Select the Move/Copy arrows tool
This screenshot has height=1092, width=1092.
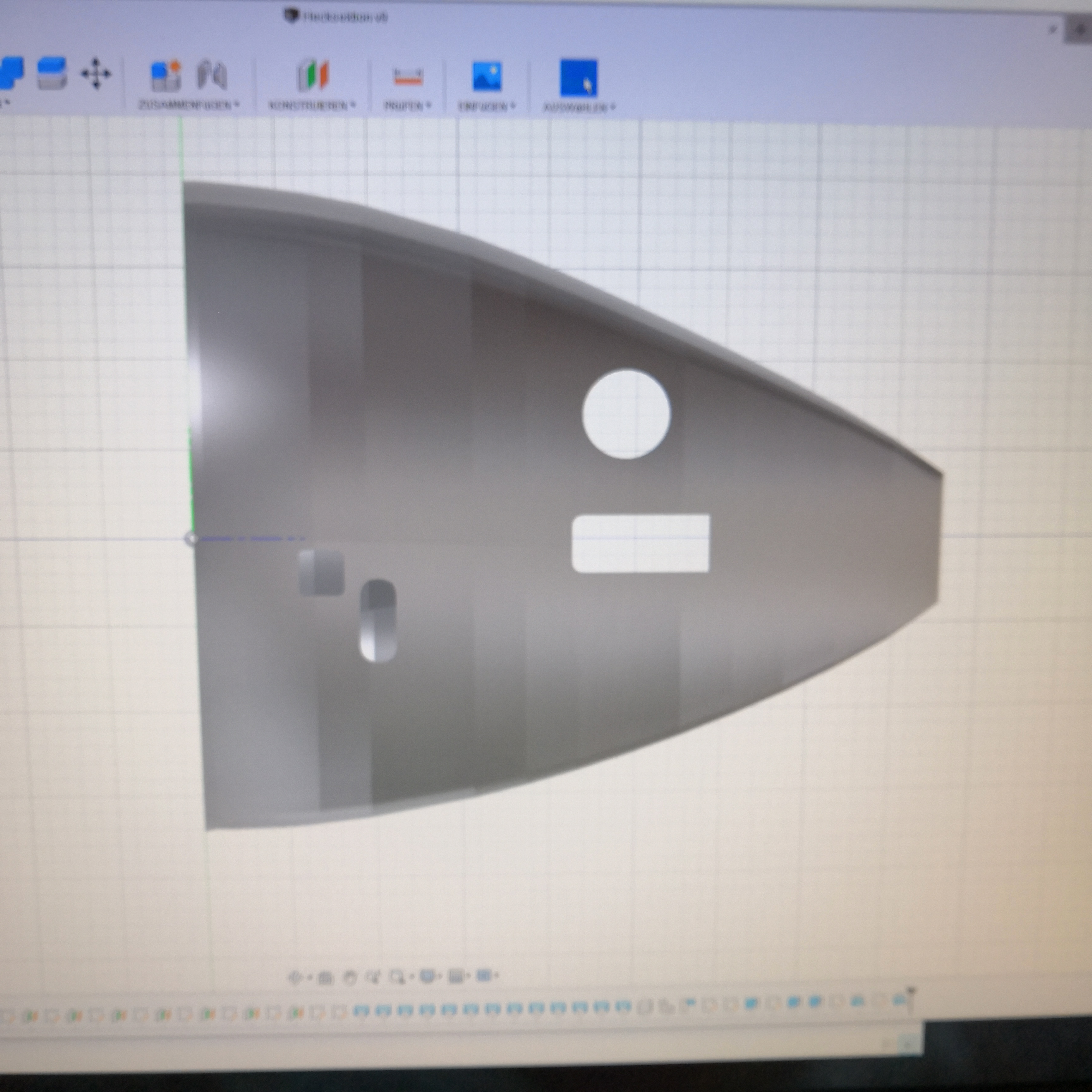click(x=95, y=74)
